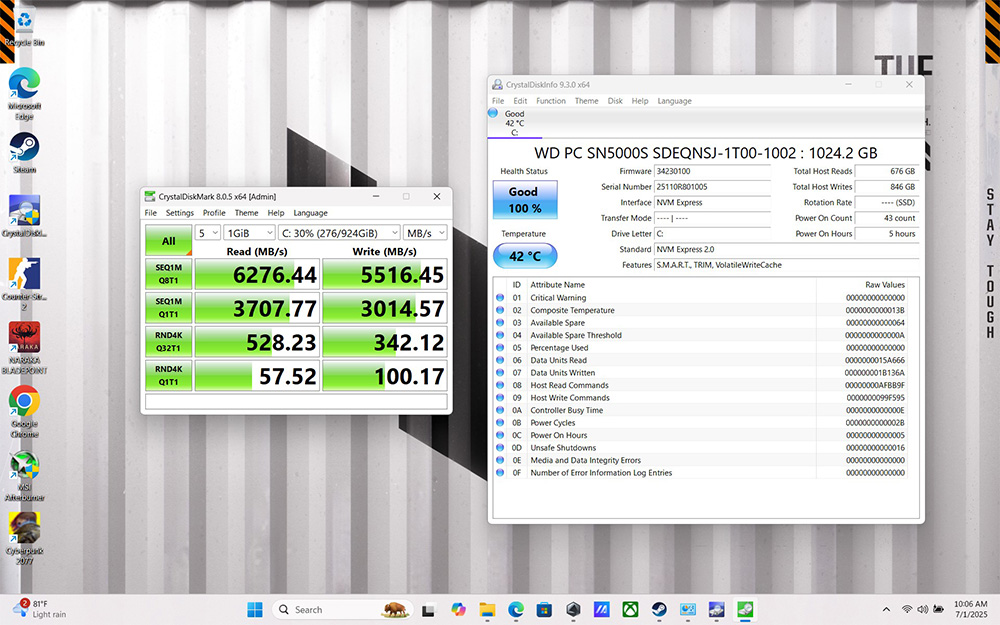1000x625 pixels.
Task: Open the test size dropdown showing 1GiB
Action: point(249,233)
